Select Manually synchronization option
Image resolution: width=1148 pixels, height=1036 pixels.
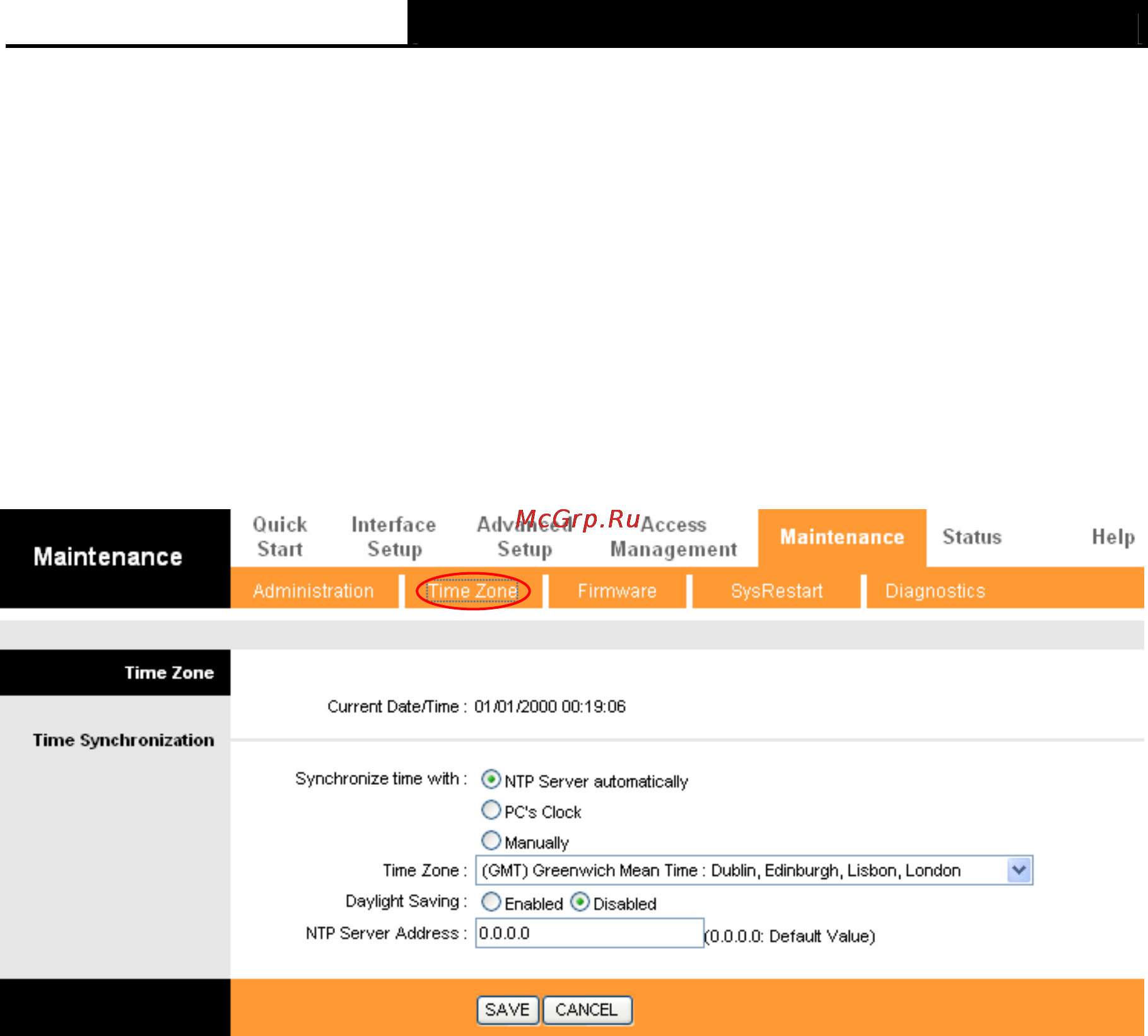491,840
